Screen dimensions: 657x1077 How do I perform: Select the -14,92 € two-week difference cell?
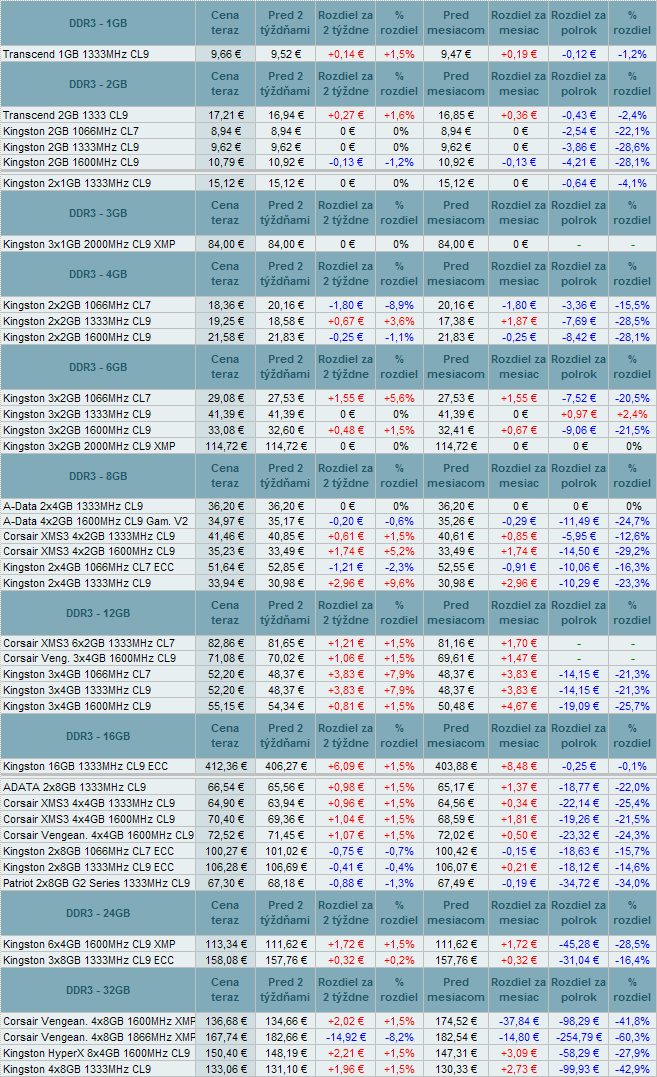(346, 1037)
